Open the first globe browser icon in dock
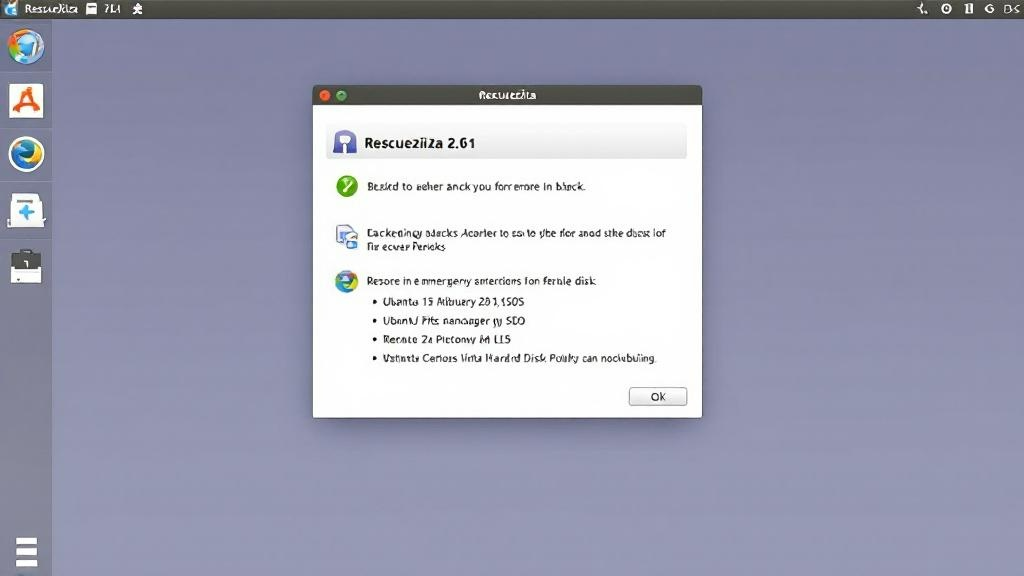This screenshot has height=576, width=1024. (x=26, y=46)
